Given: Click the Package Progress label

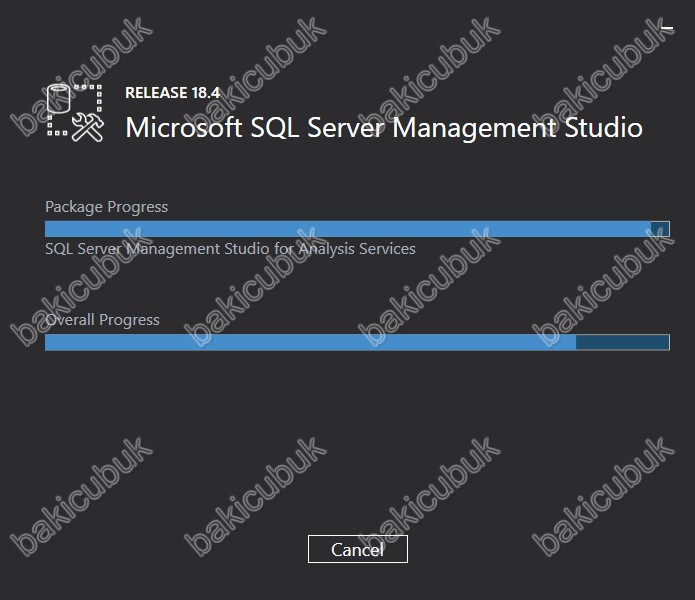Looking at the screenshot, I should click(106, 207).
